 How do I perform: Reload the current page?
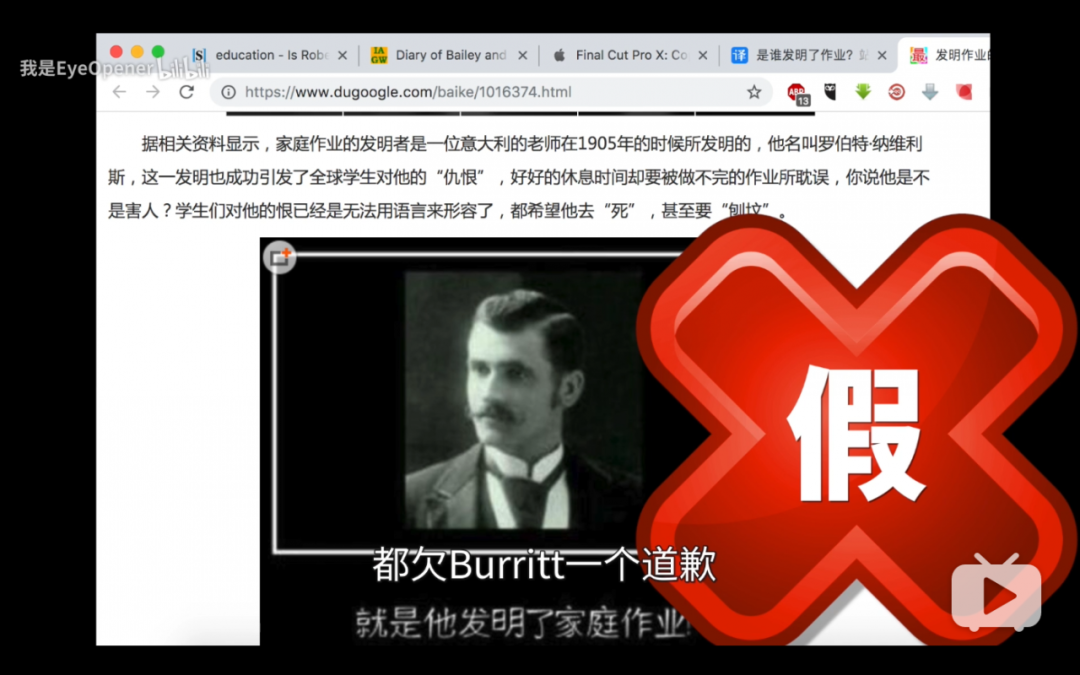[x=186, y=91]
